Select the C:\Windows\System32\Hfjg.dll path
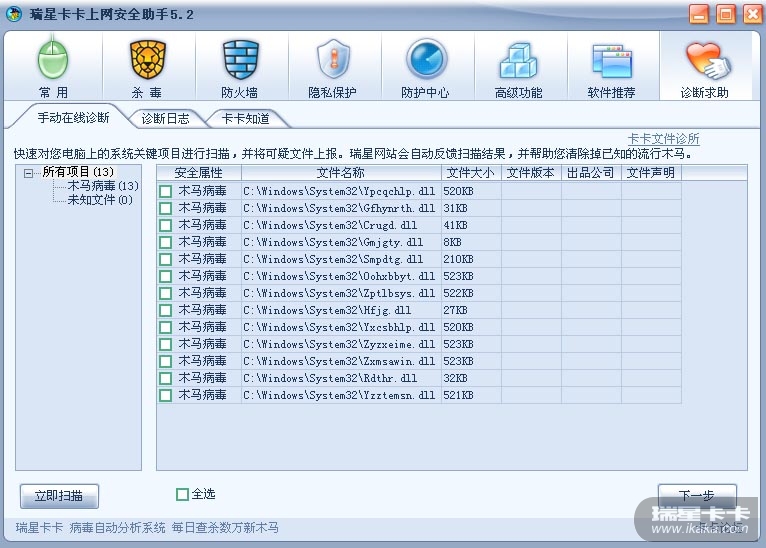The image size is (766, 548). [x=327, y=310]
